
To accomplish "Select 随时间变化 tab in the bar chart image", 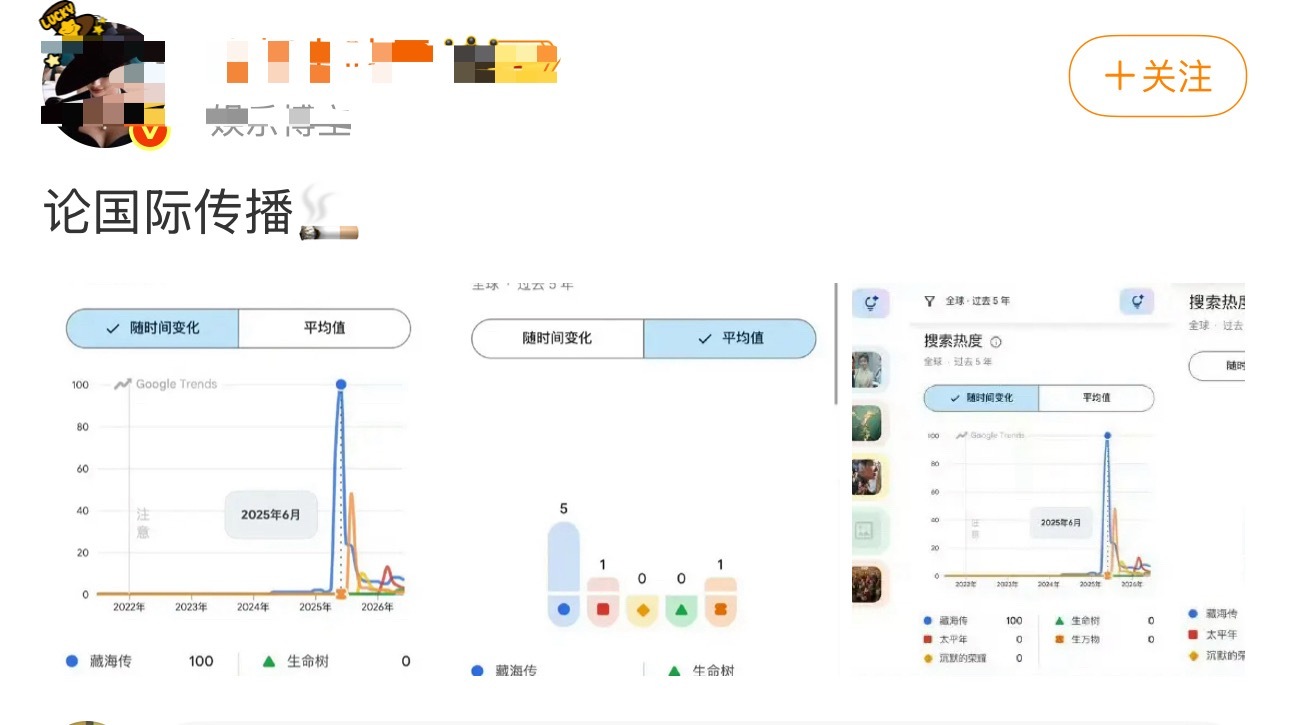I will [557, 338].
